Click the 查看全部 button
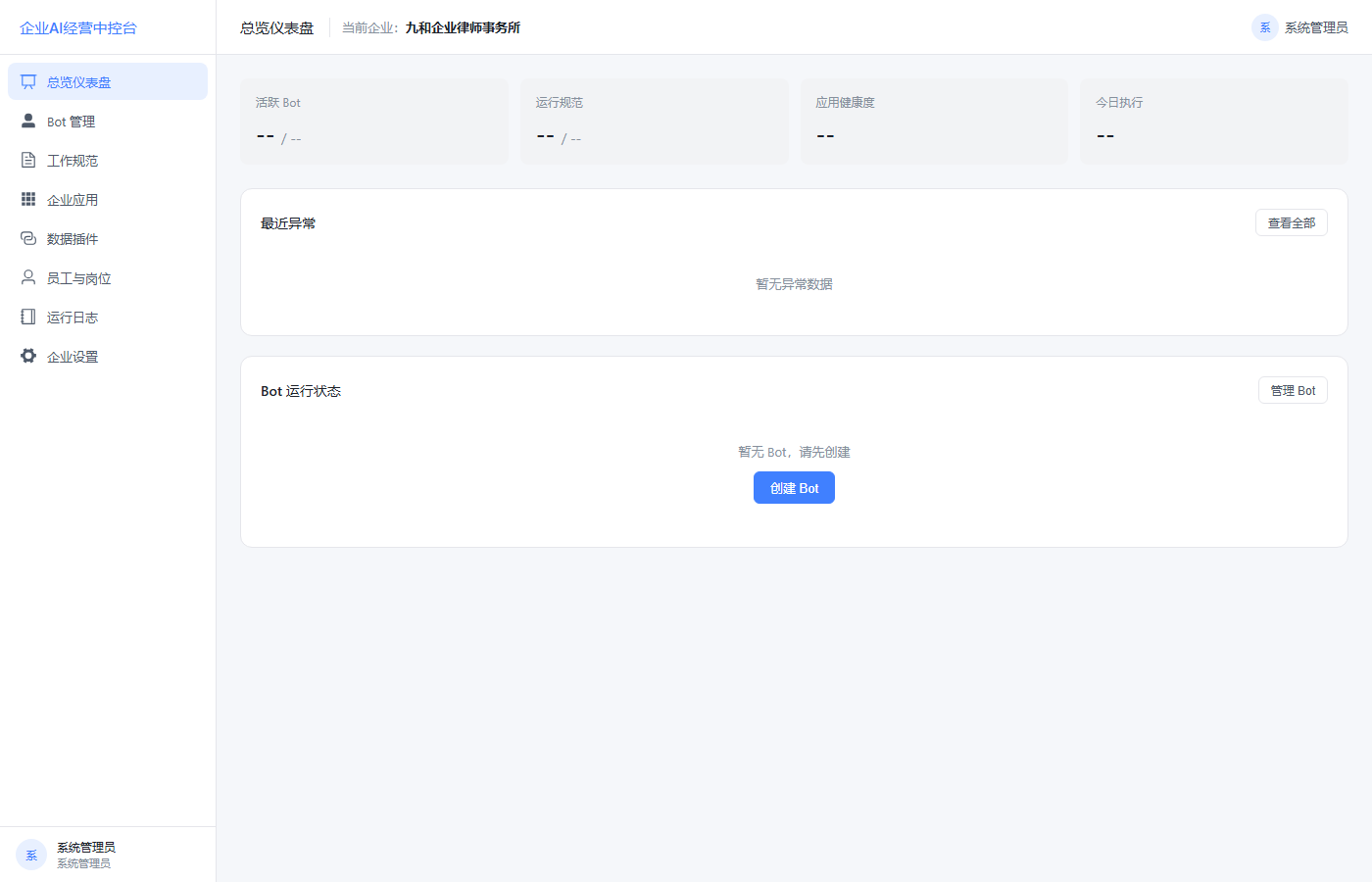The width and height of the screenshot is (1372, 882). click(x=1292, y=222)
